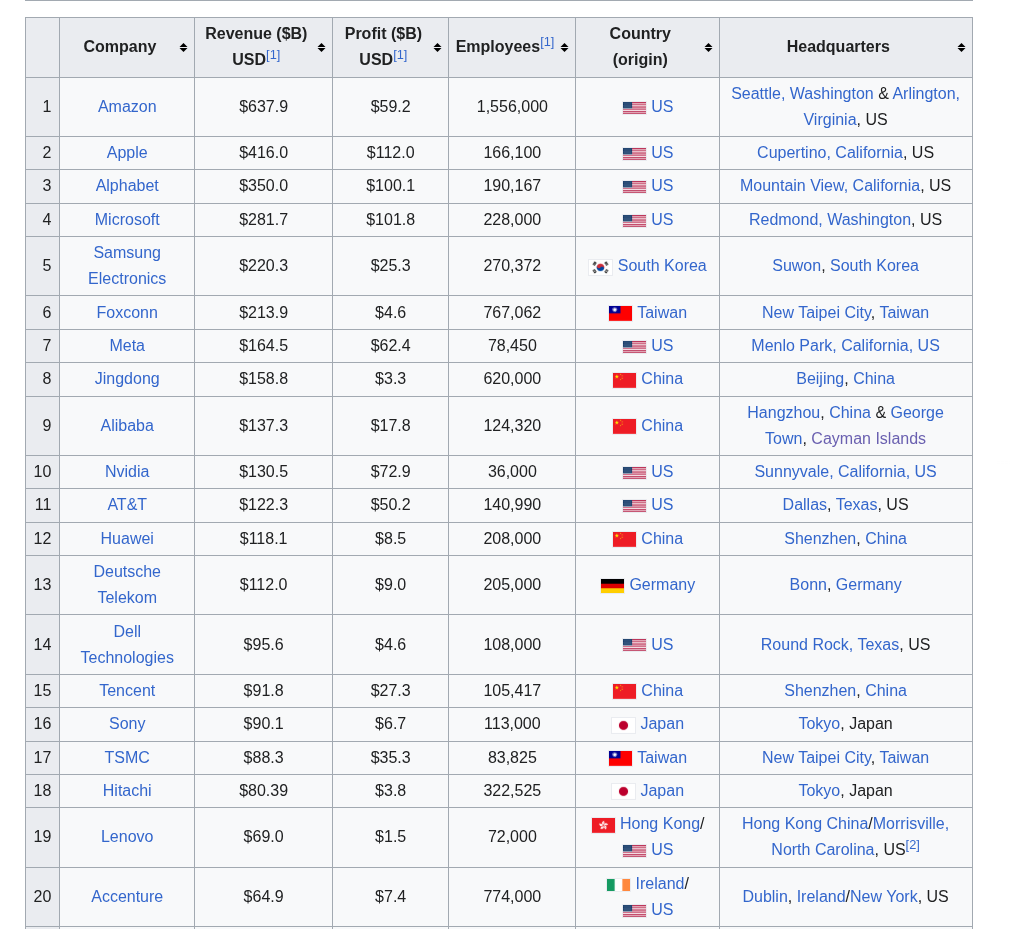Click the Japan flag in Sony row
This screenshot has width=1010, height=929.
click(x=623, y=725)
